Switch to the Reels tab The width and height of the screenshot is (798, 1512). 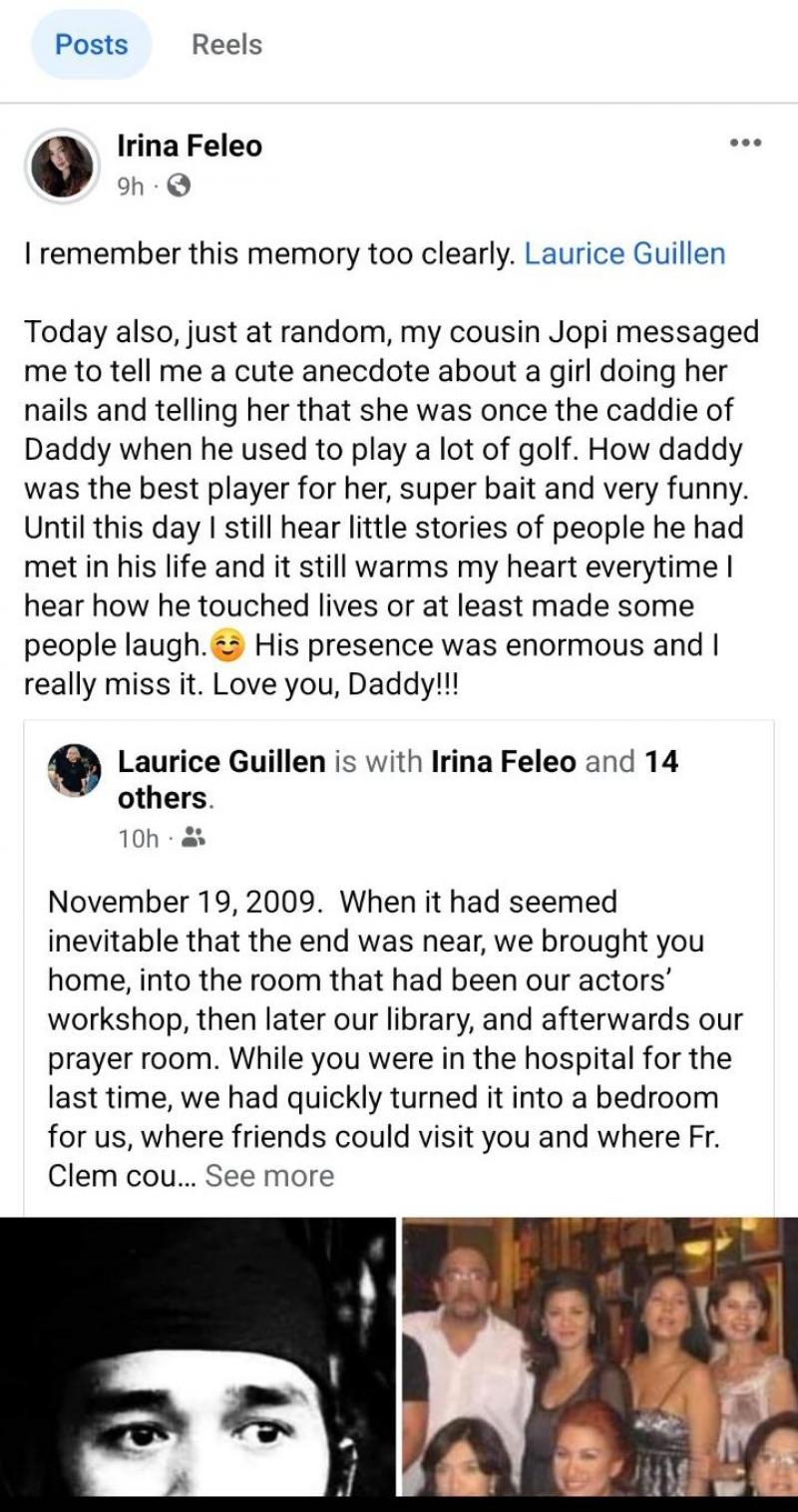pos(226,45)
